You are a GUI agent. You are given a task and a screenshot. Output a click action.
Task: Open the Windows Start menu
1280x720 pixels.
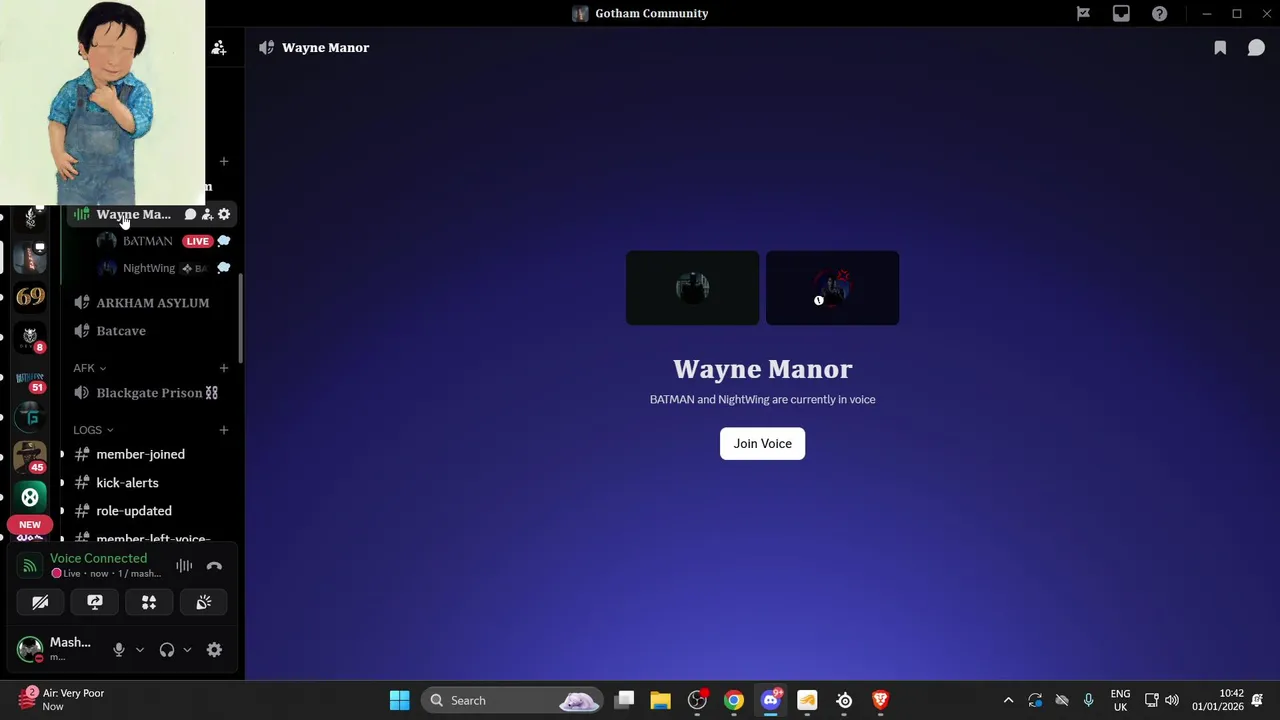point(399,700)
